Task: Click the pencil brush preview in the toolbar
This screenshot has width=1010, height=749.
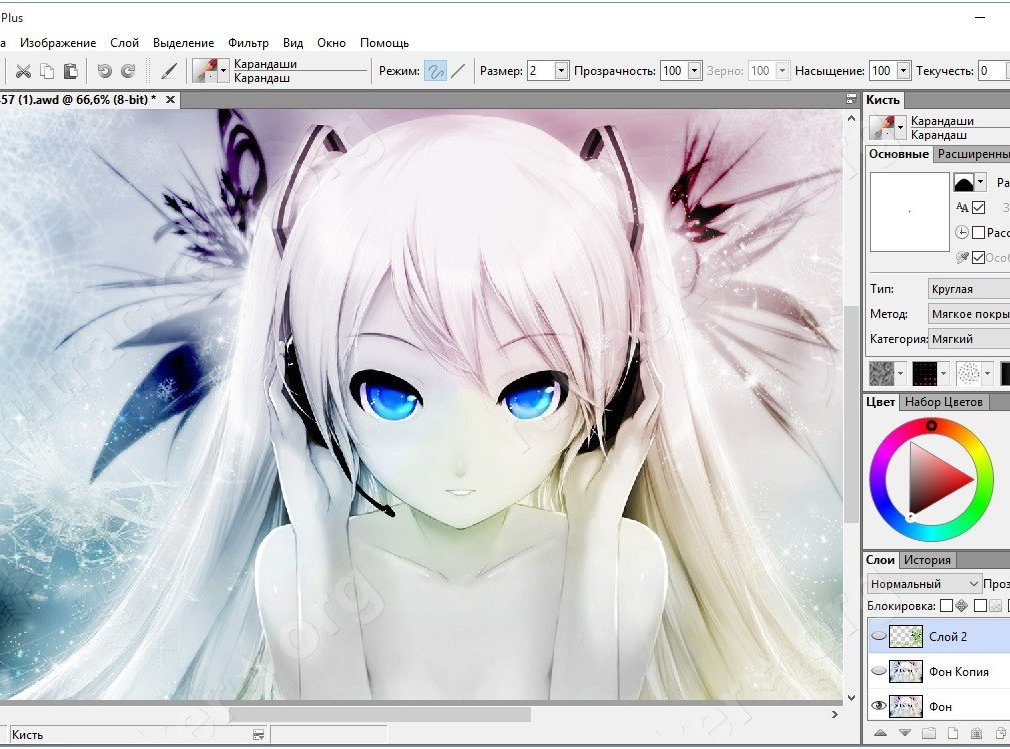Action: [x=205, y=70]
